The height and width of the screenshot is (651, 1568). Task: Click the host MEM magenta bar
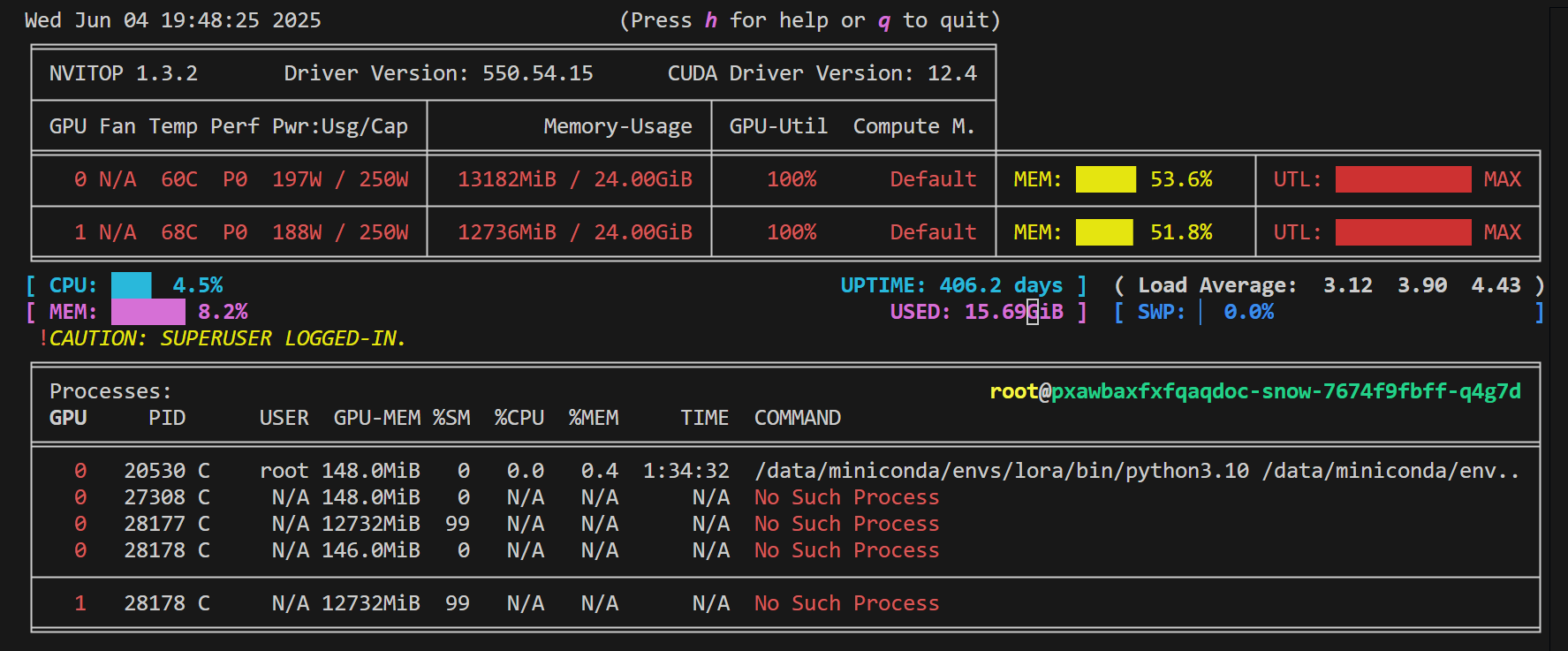(x=148, y=312)
